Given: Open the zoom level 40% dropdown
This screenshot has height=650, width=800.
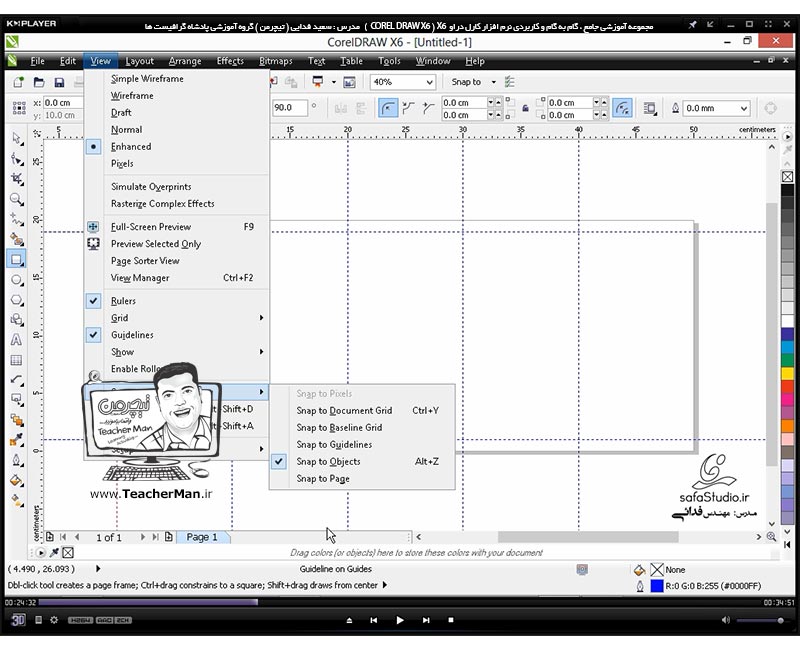Looking at the screenshot, I should pos(429,82).
